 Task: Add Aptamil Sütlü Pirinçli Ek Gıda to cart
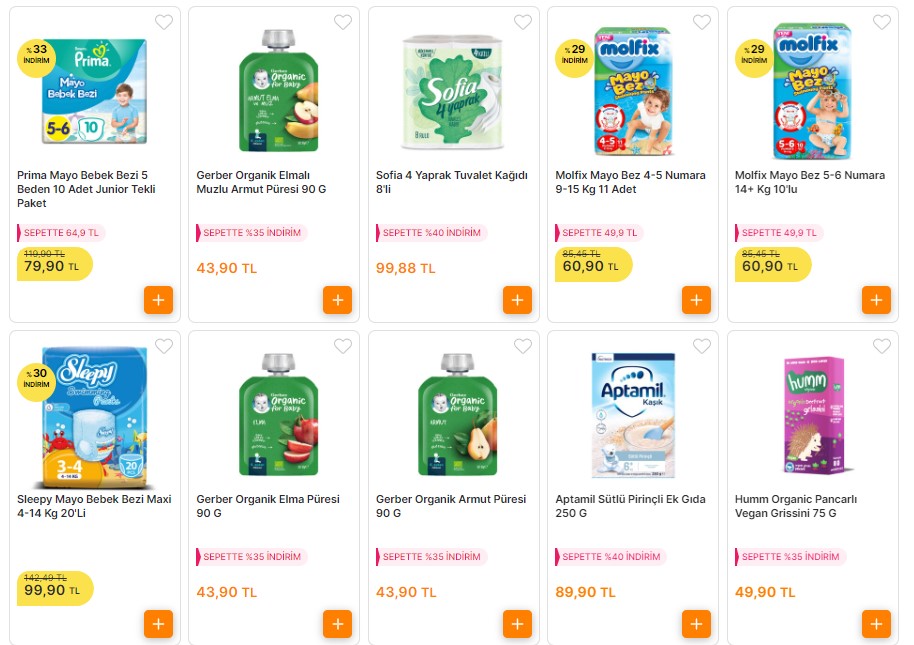coord(696,624)
